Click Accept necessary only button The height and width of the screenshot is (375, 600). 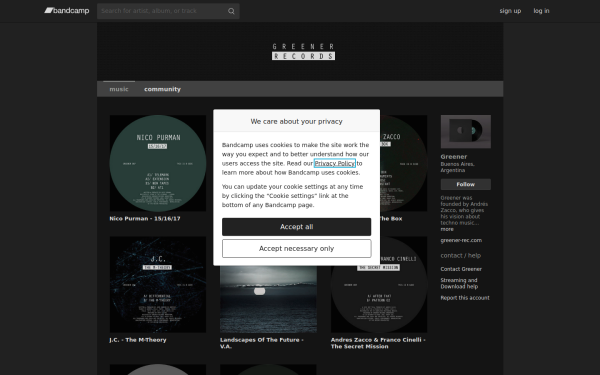click(297, 249)
